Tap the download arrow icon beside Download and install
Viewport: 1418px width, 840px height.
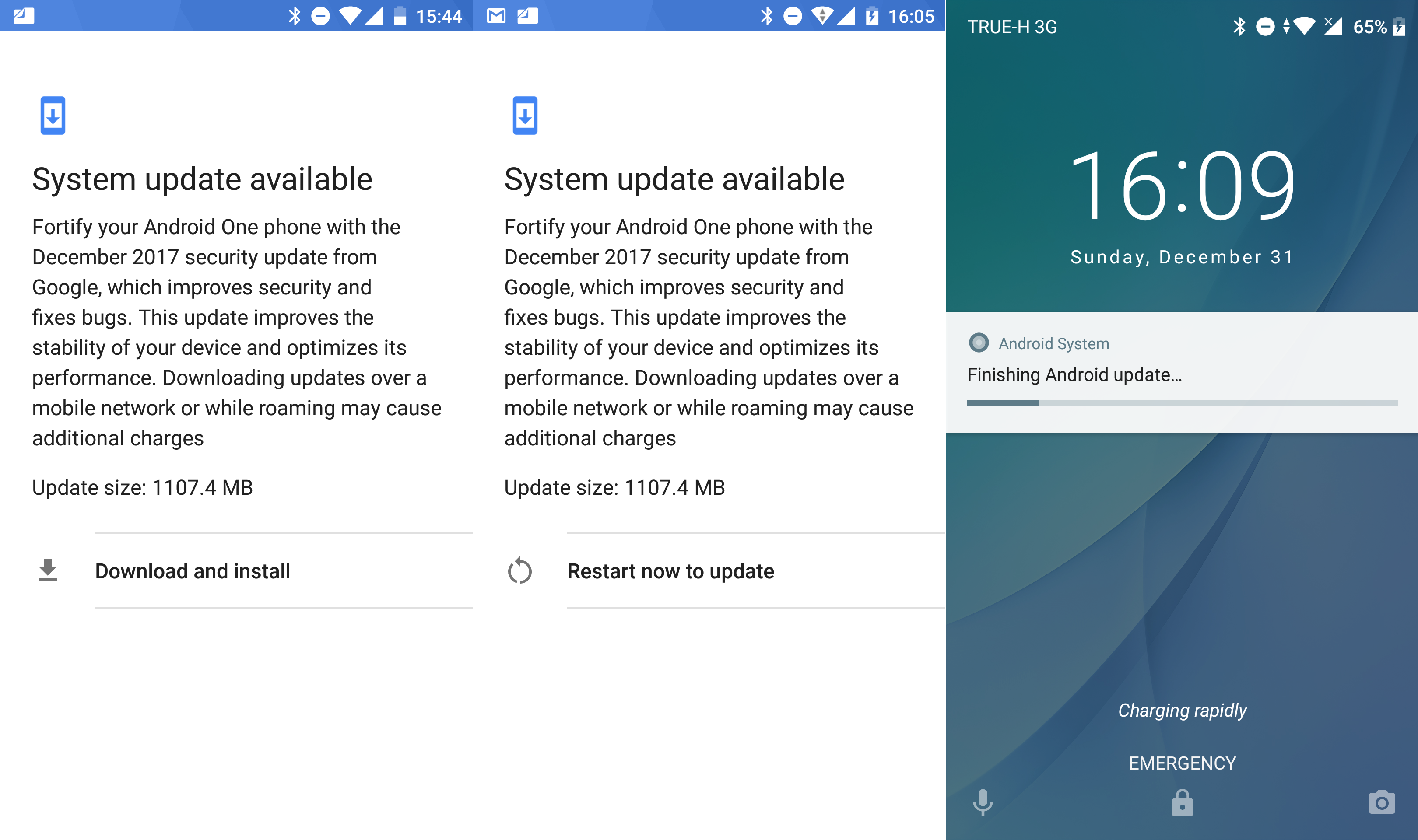[48, 570]
